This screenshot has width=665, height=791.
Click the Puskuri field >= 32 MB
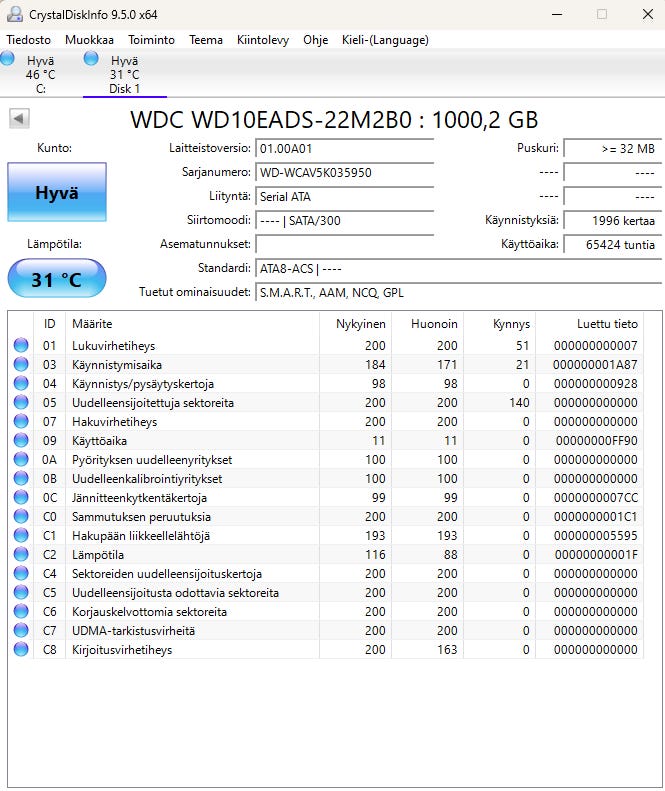pyautogui.click(x=612, y=149)
